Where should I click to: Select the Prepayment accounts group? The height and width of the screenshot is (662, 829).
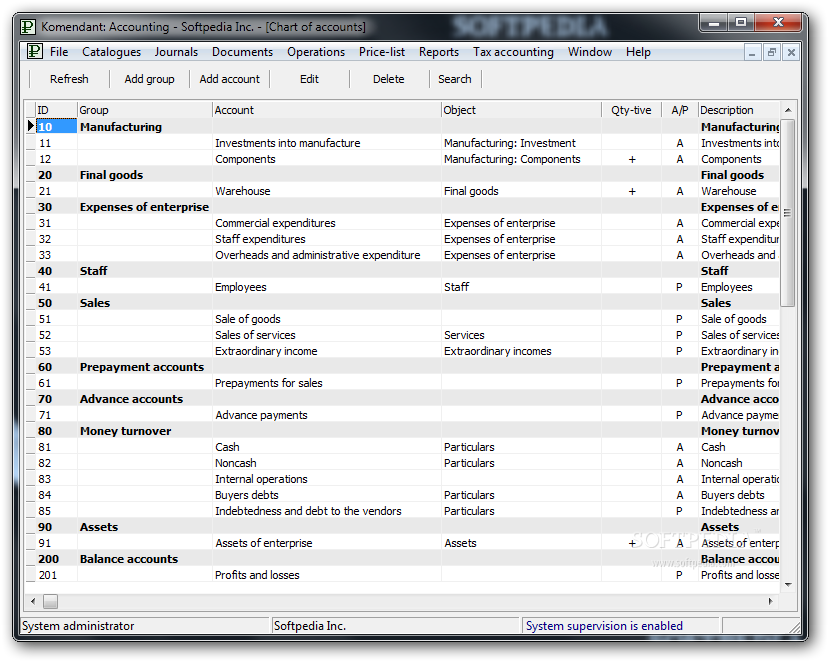[402, 367]
